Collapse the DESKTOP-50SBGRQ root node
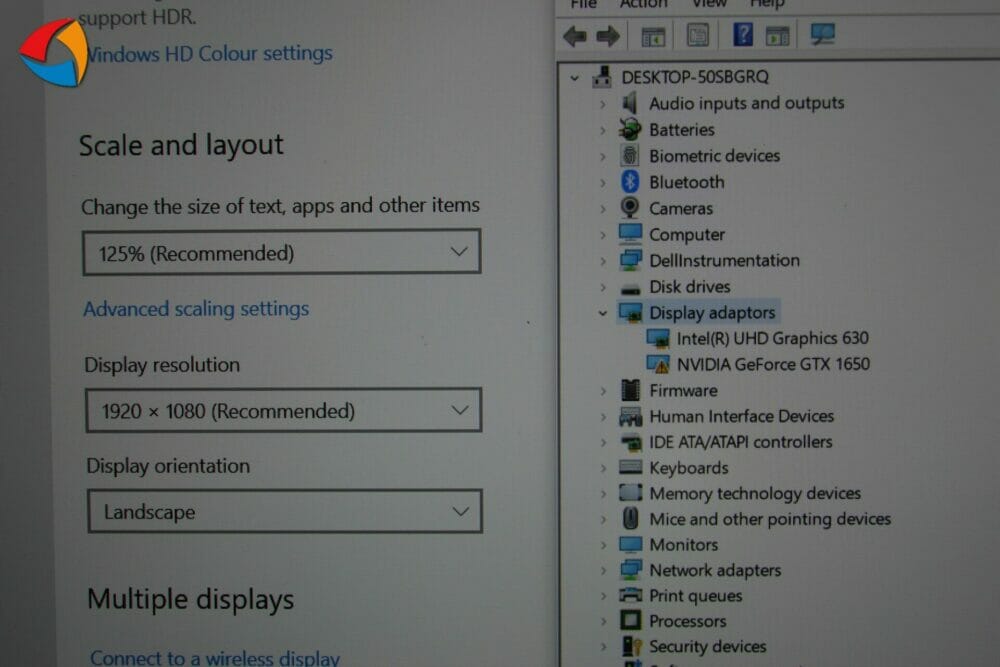The height and width of the screenshot is (667, 1000). coord(575,78)
